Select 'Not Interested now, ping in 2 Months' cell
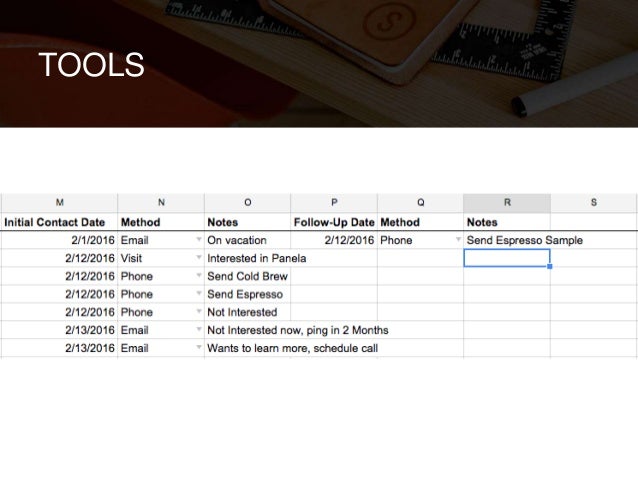The height and width of the screenshot is (479, 638). tap(247, 330)
